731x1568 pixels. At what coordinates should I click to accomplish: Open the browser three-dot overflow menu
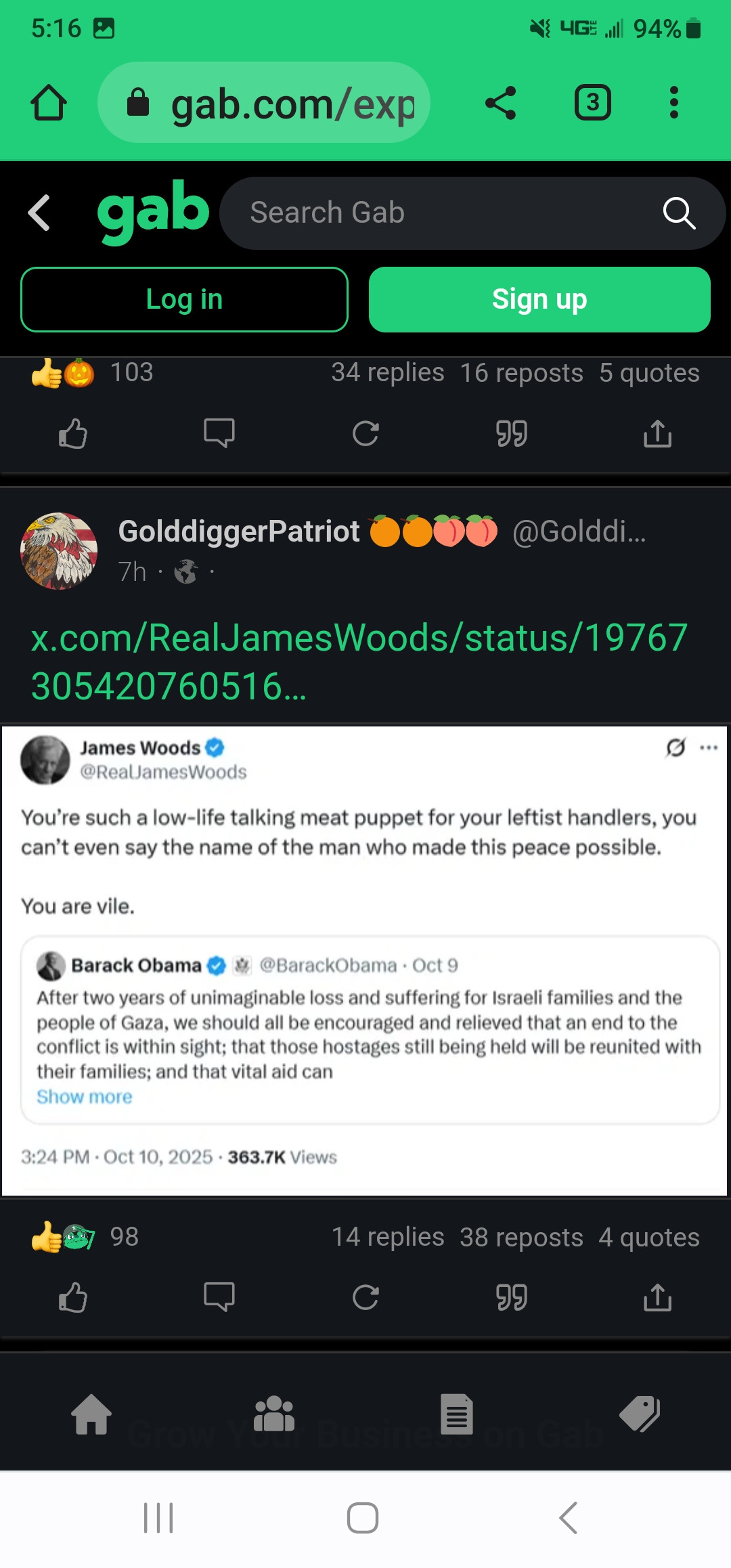[x=673, y=103]
